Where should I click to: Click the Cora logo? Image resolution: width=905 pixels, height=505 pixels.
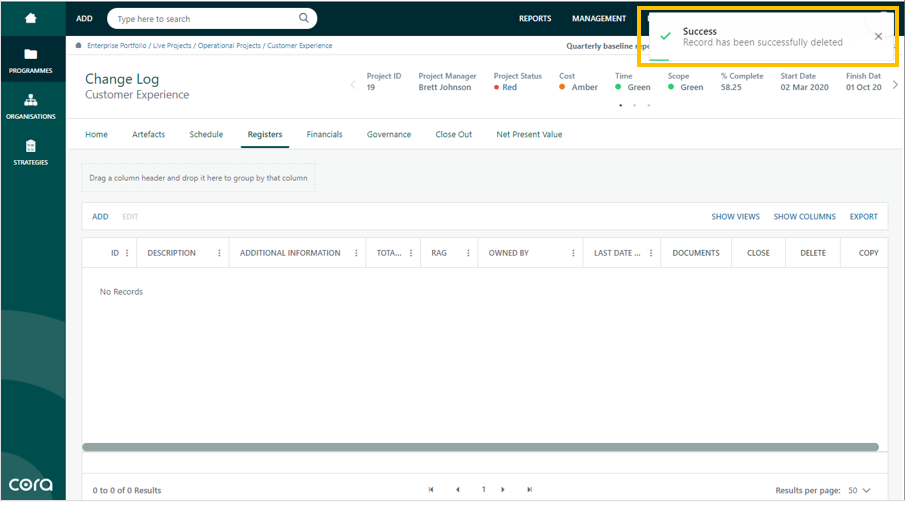[x=31, y=484]
